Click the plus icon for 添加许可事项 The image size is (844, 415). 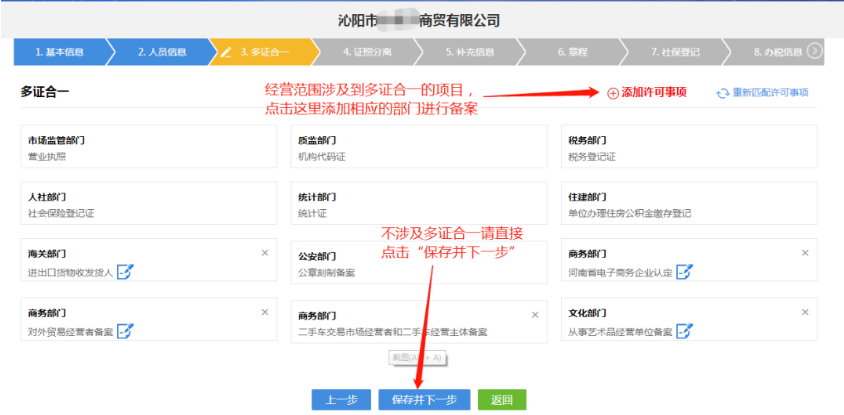[613, 93]
